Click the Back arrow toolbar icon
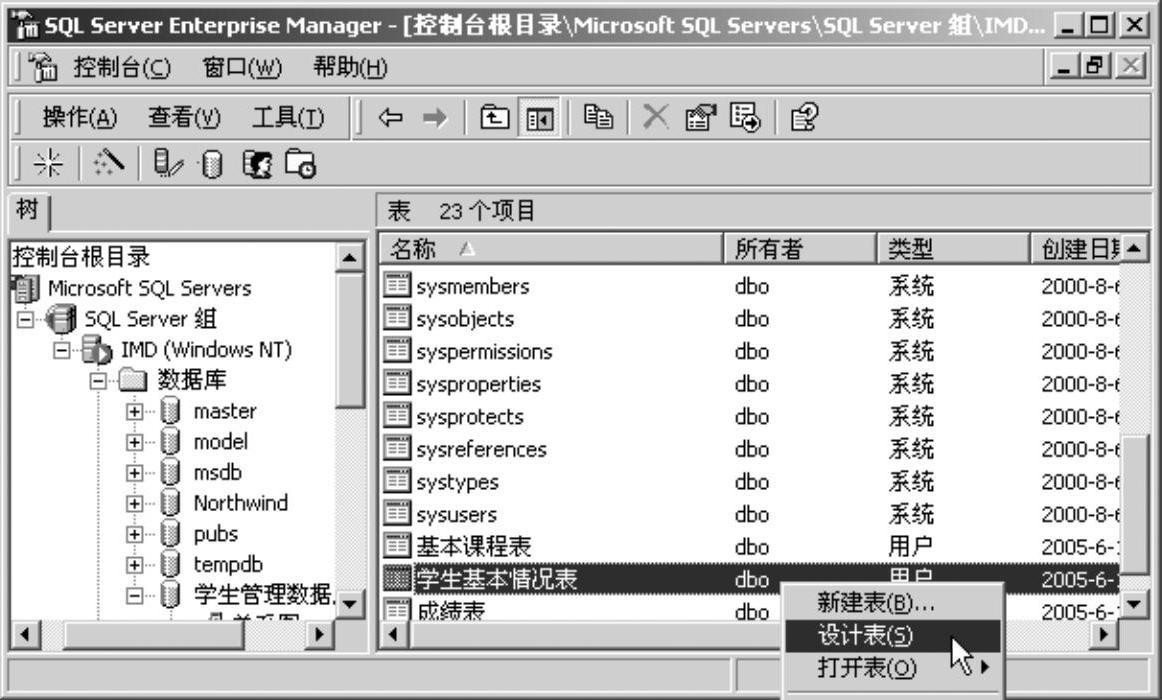The height and width of the screenshot is (700, 1162). coord(391,117)
